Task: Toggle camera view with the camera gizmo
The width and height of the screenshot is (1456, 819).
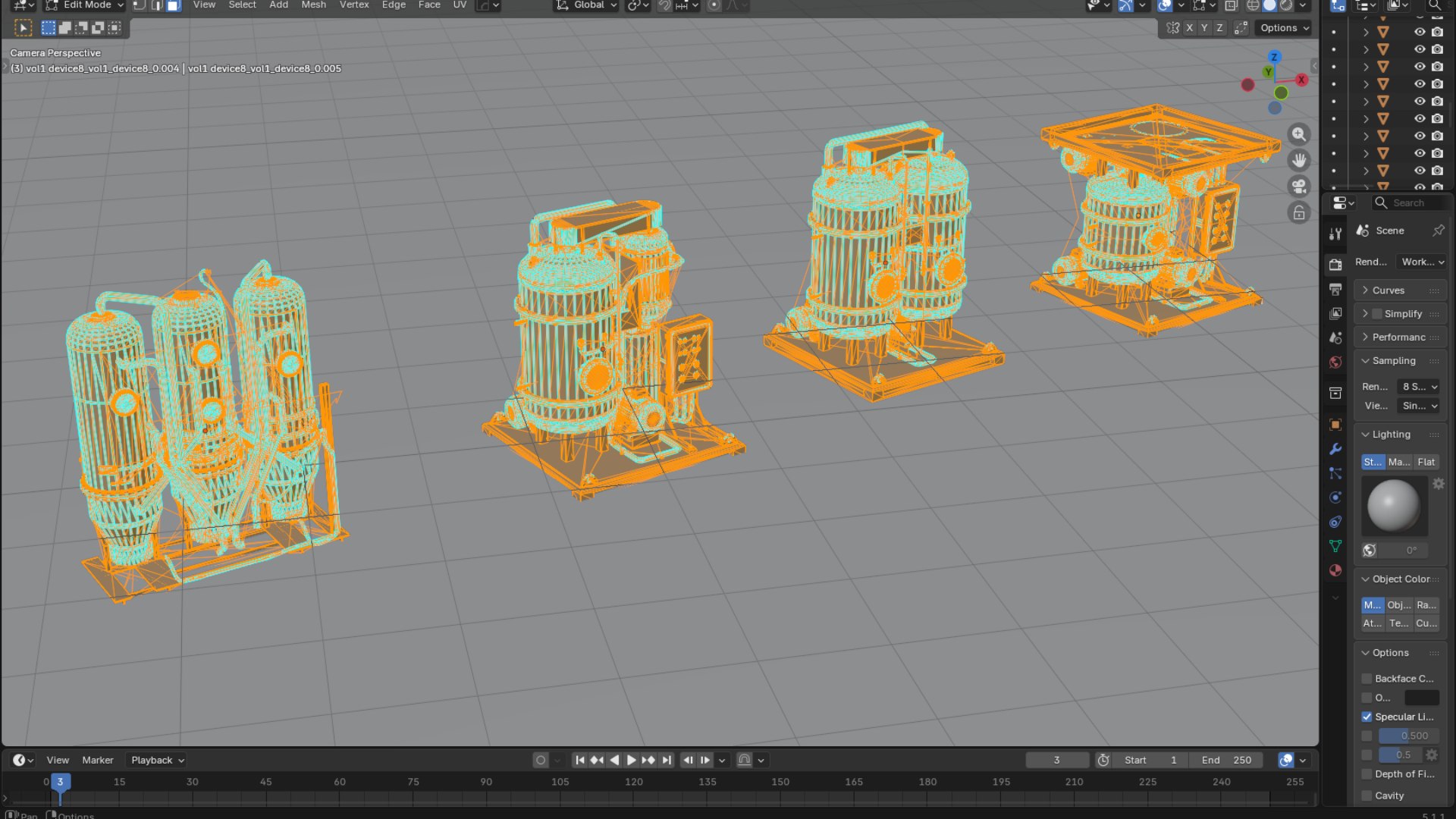Action: [1299, 187]
